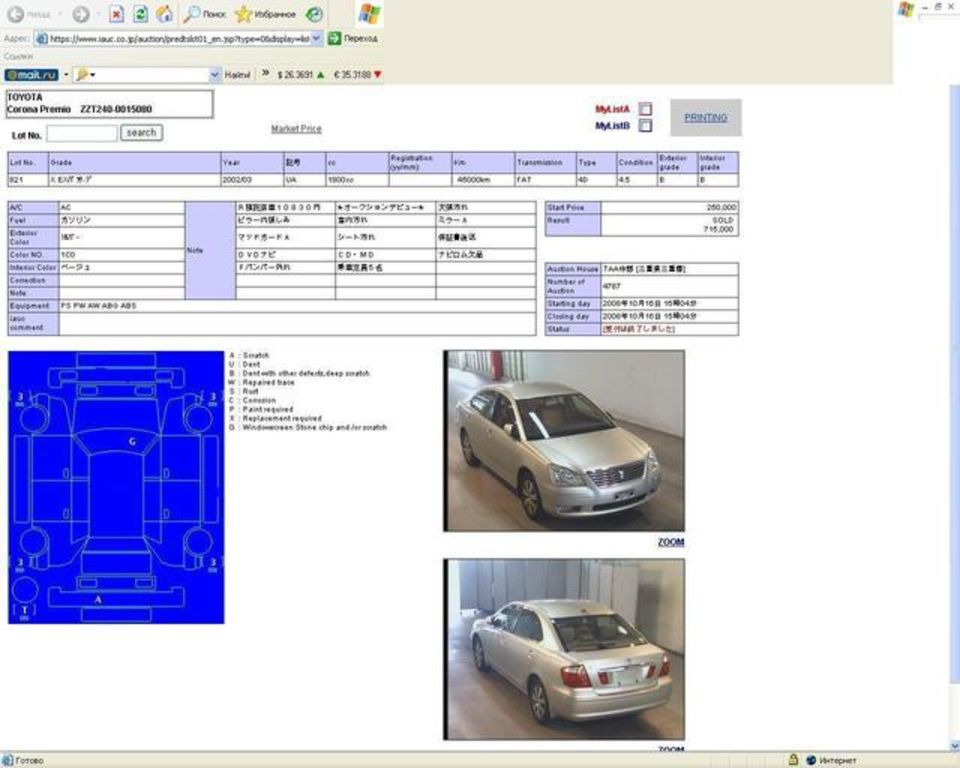Click the blue car damage diagram
The width and height of the screenshot is (960, 768).
(x=116, y=488)
